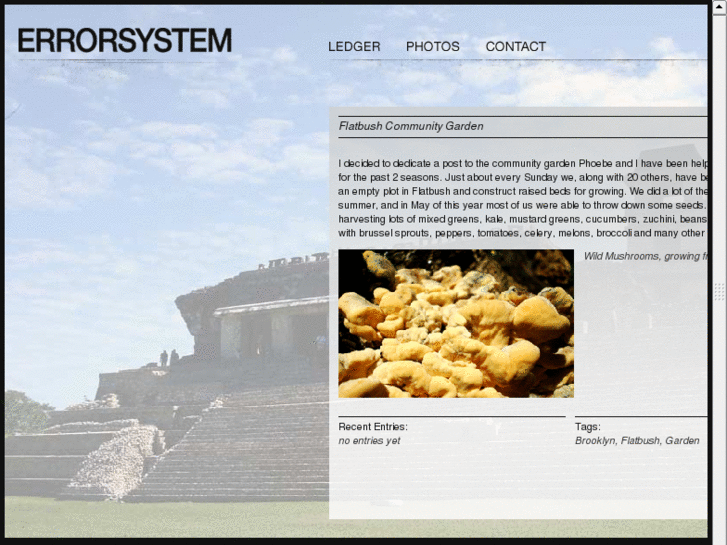
Task: Open the PHOTOS navigation menu item
Action: (x=433, y=47)
